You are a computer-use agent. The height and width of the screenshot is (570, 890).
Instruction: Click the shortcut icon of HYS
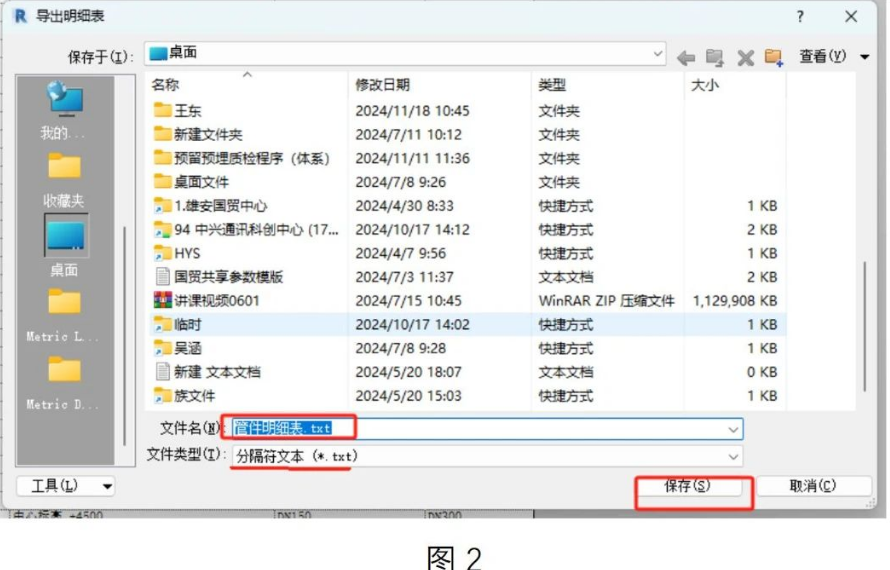(x=163, y=253)
